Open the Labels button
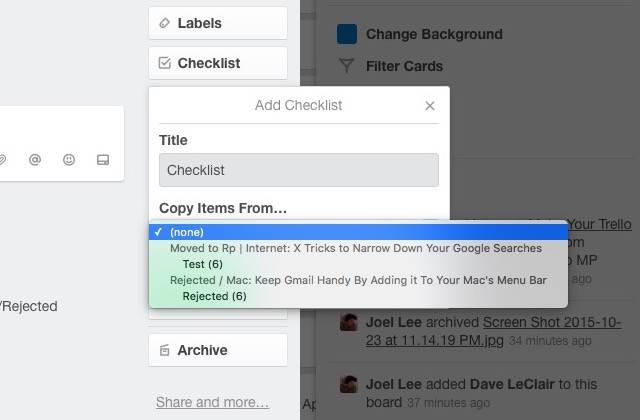 (x=218, y=23)
